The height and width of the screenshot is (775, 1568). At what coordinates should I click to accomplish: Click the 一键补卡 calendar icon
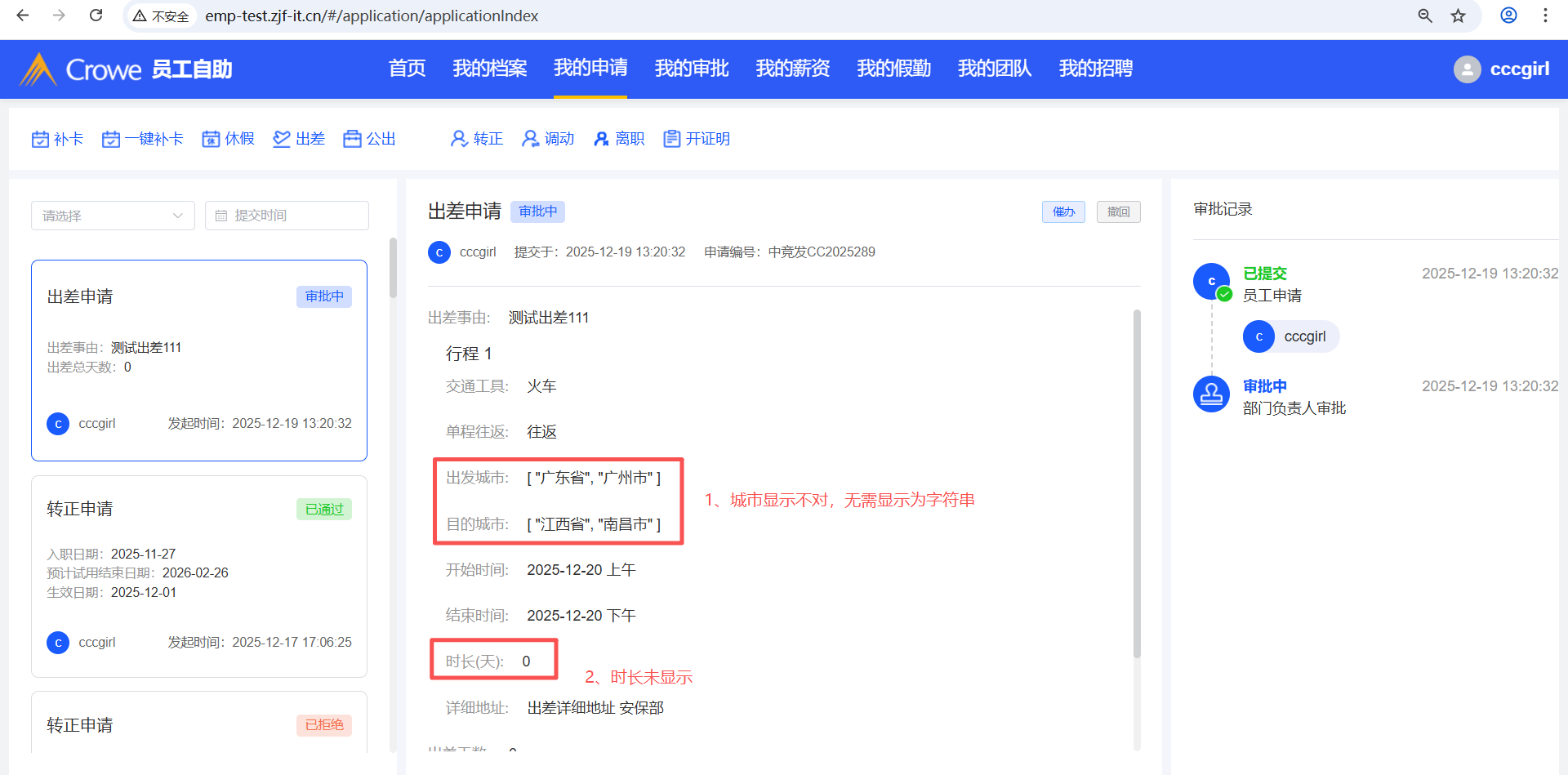click(x=111, y=140)
